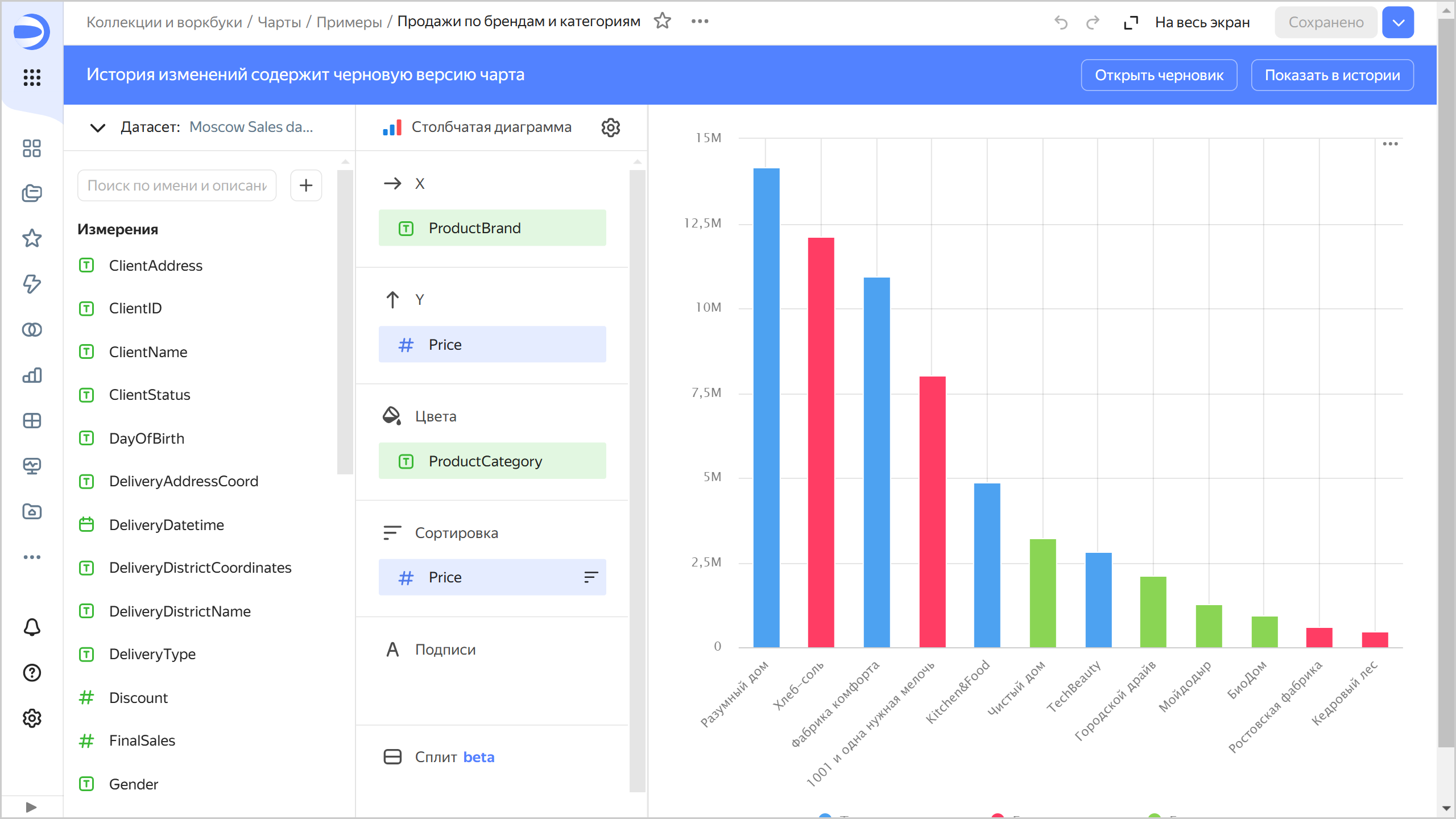Open notifications bell in sidebar

coord(32,627)
